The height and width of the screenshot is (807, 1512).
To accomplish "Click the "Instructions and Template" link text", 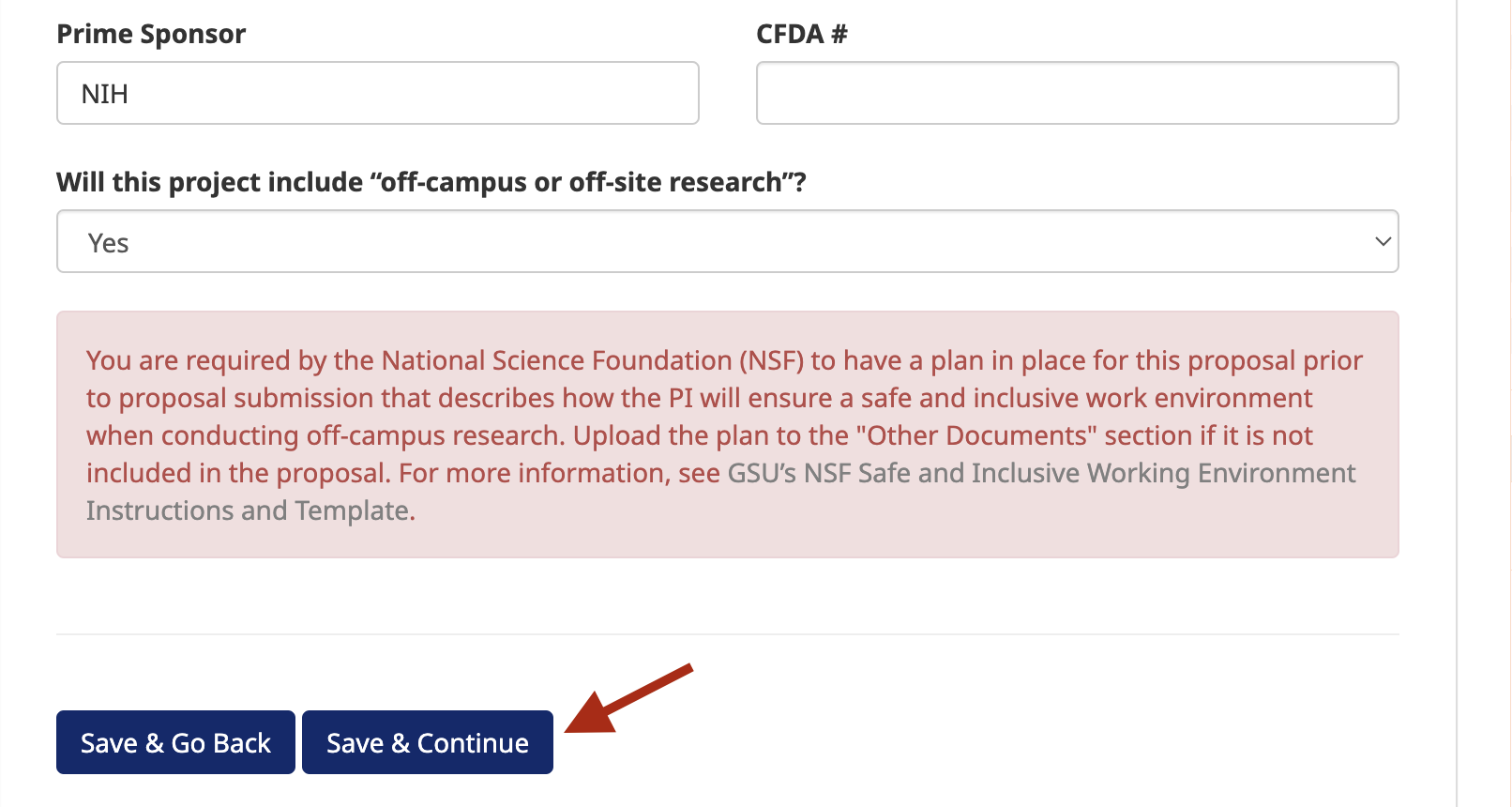I will coord(249,510).
